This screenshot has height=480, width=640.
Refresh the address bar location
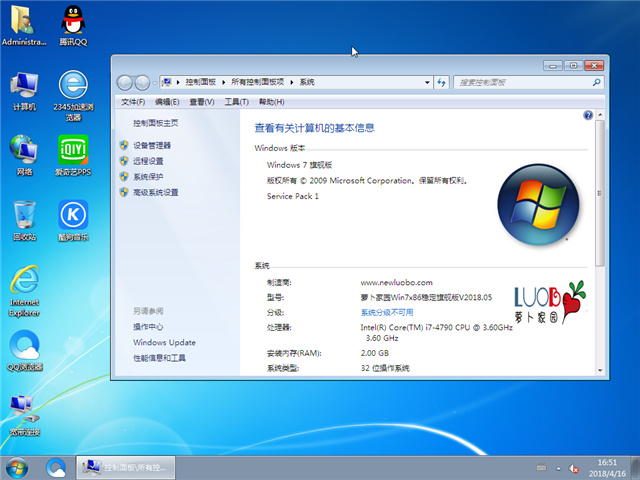tap(441, 82)
